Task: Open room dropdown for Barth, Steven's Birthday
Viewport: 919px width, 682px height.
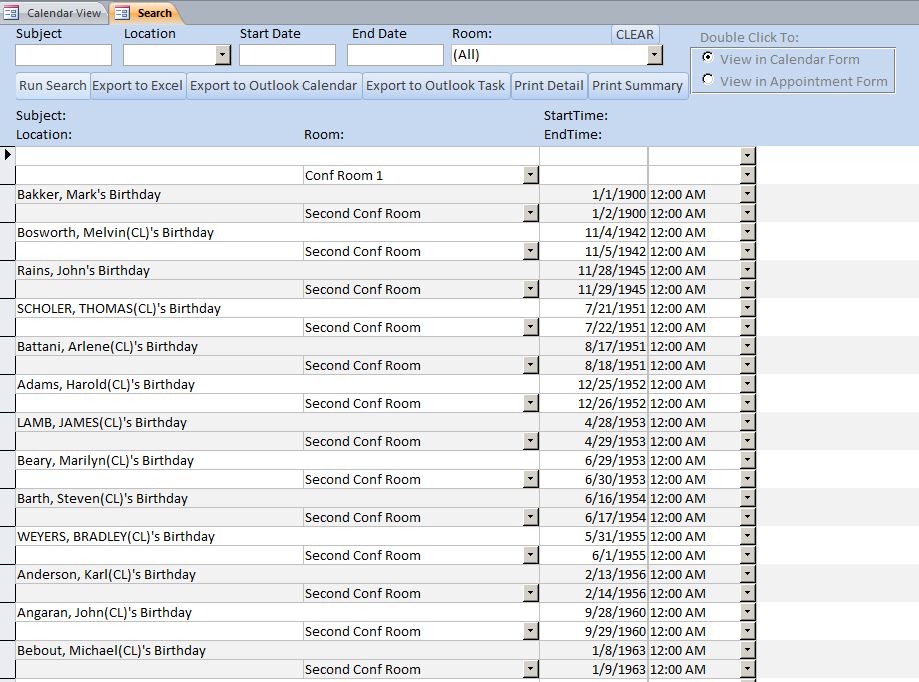Action: click(530, 517)
